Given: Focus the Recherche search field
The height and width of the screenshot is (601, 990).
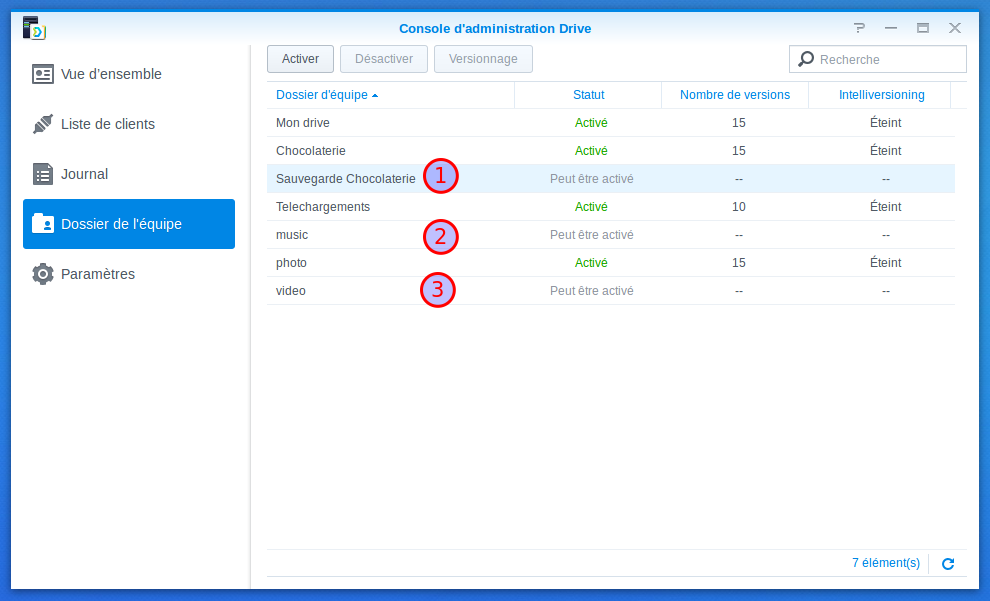Looking at the screenshot, I should click(888, 59).
